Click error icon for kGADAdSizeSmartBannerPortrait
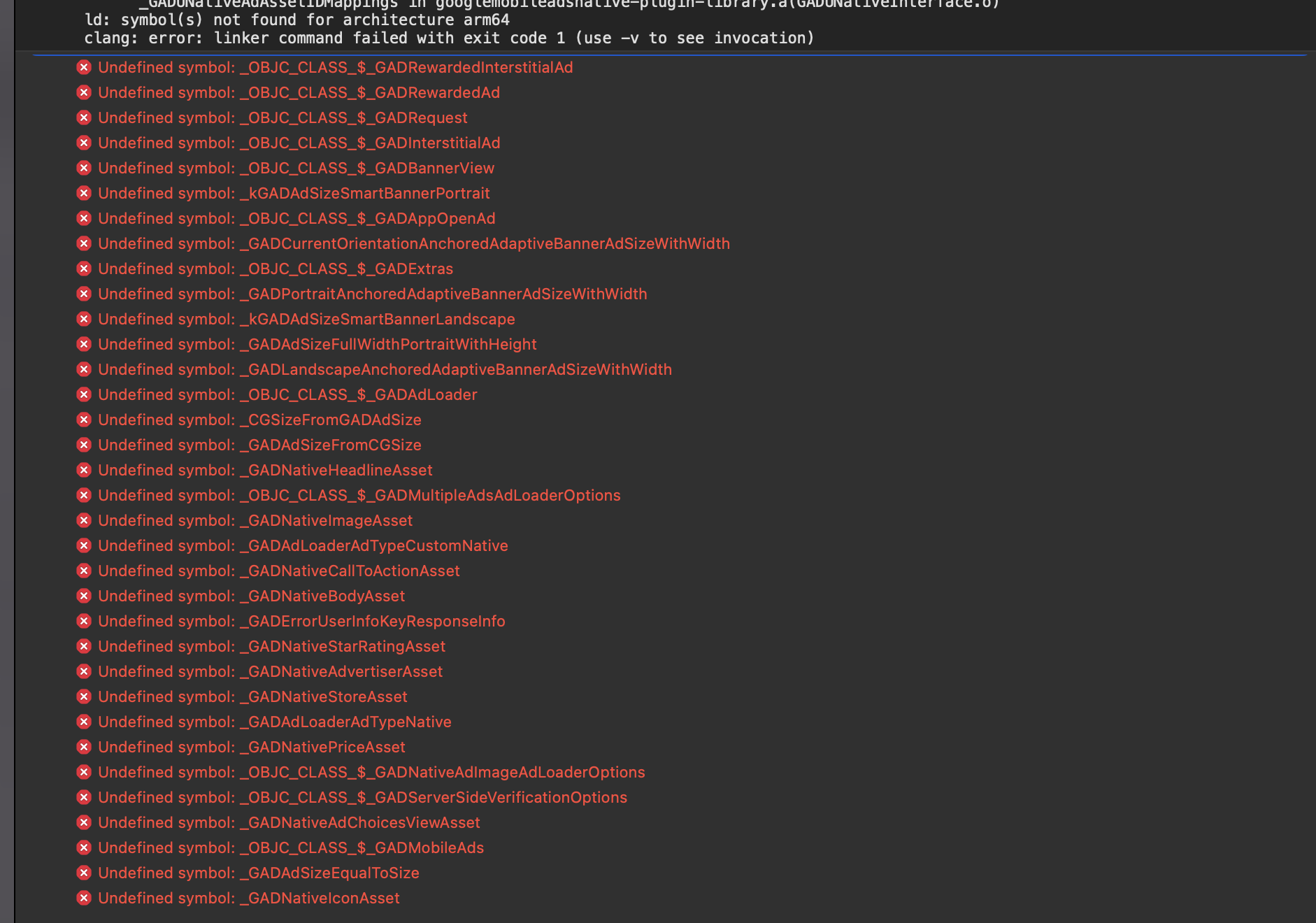Screen dimensions: 1316x923 (x=84, y=193)
